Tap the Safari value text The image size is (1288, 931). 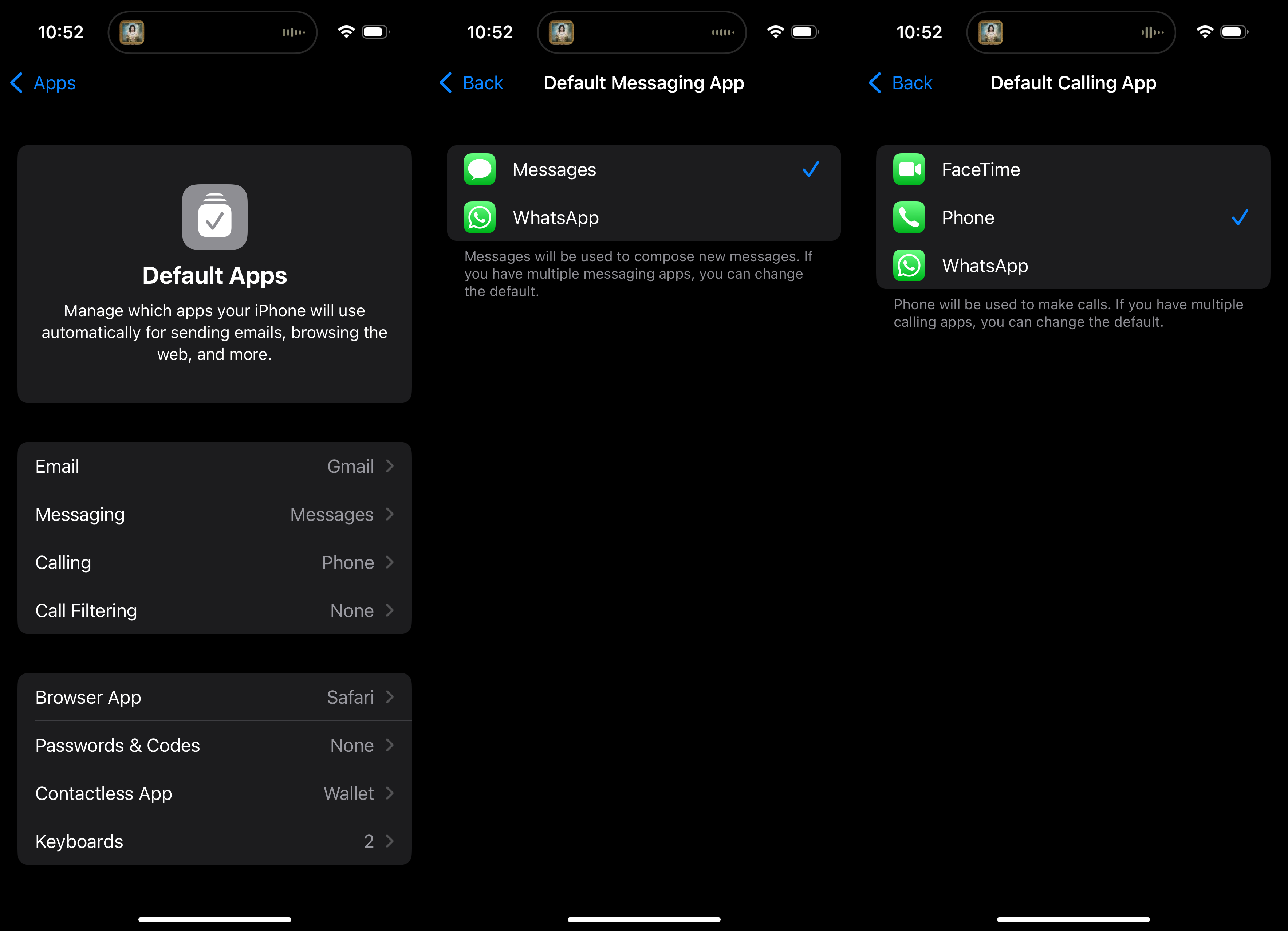point(350,697)
